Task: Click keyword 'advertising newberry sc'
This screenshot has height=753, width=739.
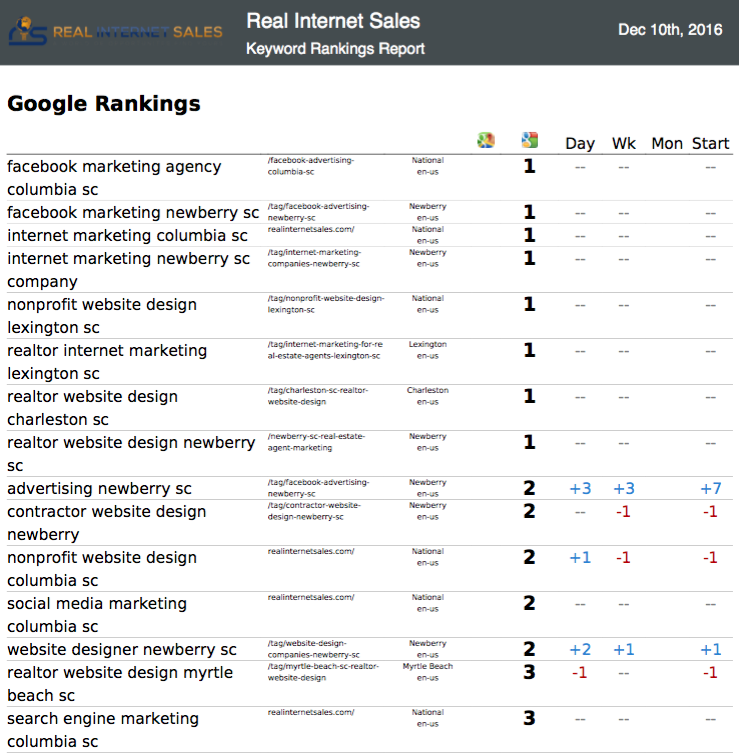Action: 99,488
